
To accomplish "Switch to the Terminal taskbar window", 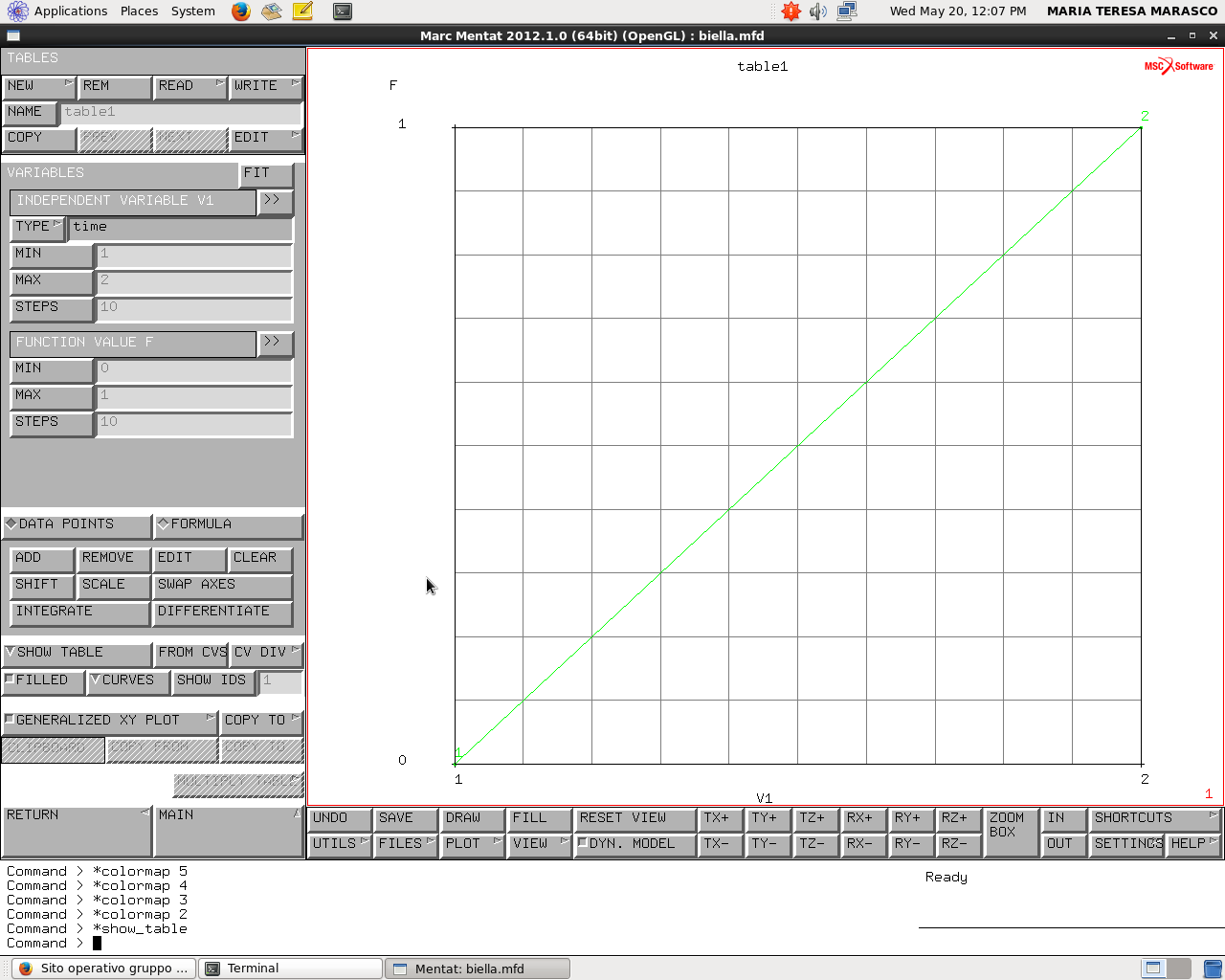I will [x=290, y=969].
